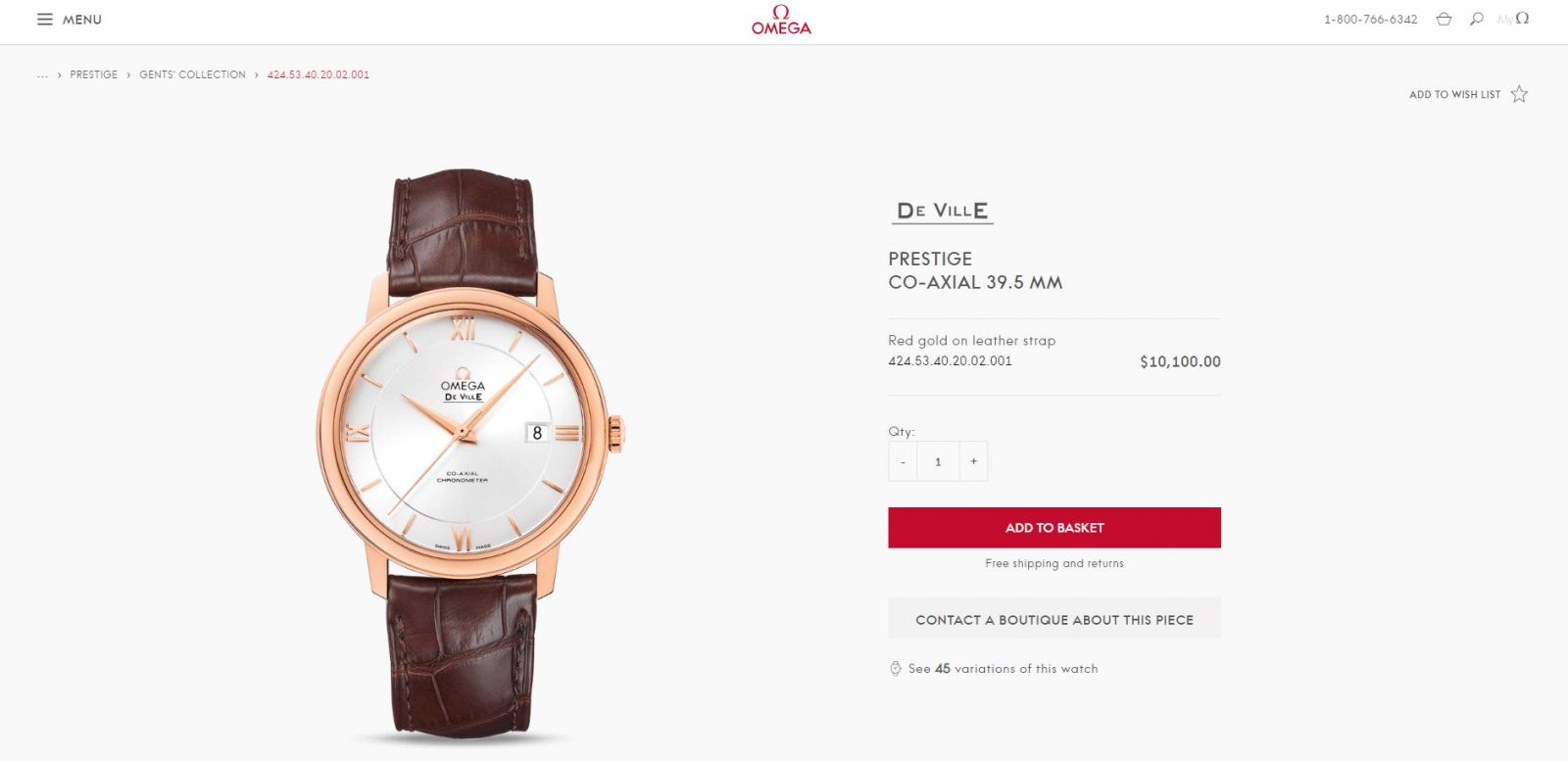Click the watch icon beside variations

pyautogui.click(x=895, y=669)
